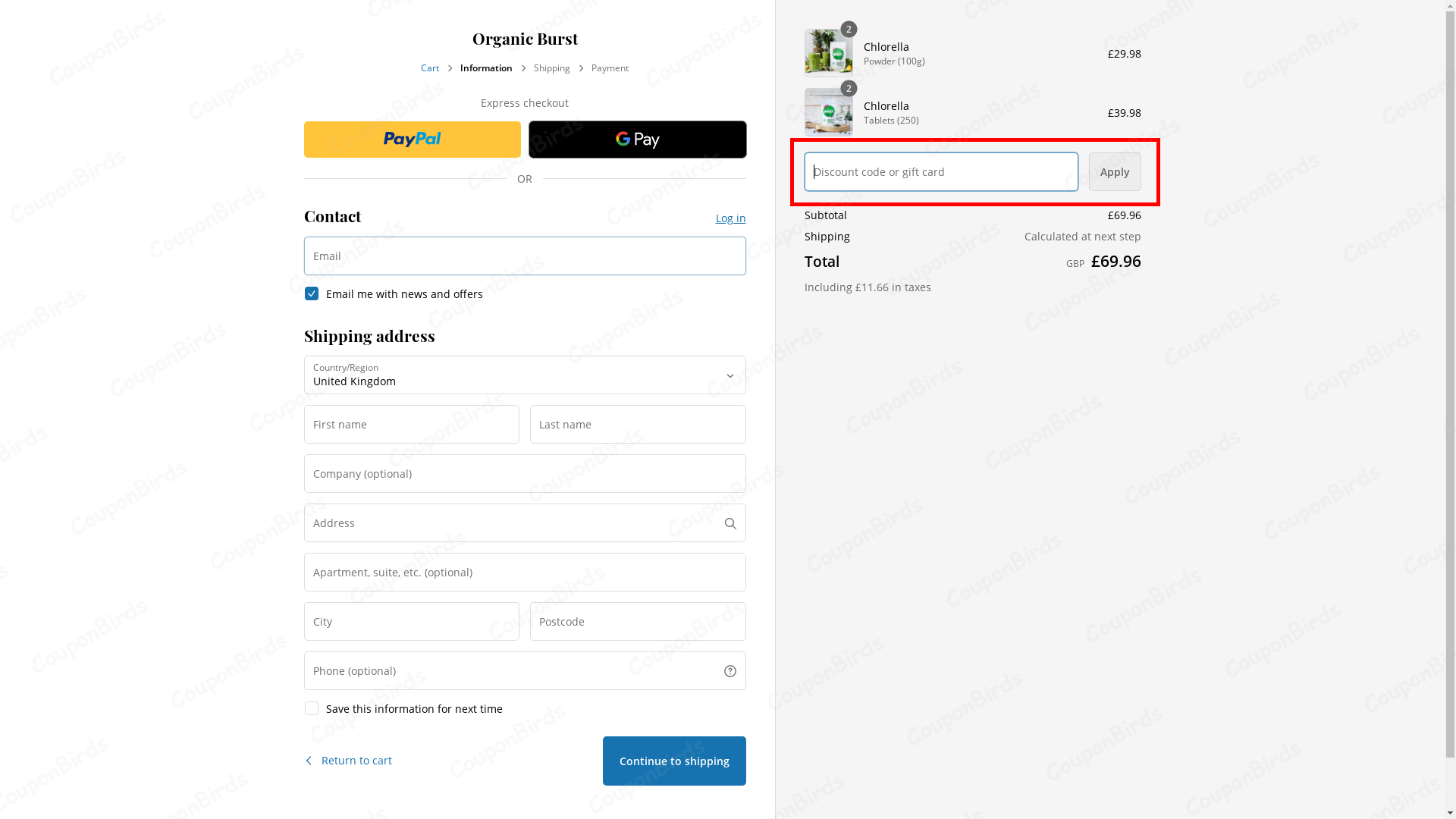The width and height of the screenshot is (1456, 819).
Task: Click the PayPal express checkout button
Action: click(x=413, y=140)
